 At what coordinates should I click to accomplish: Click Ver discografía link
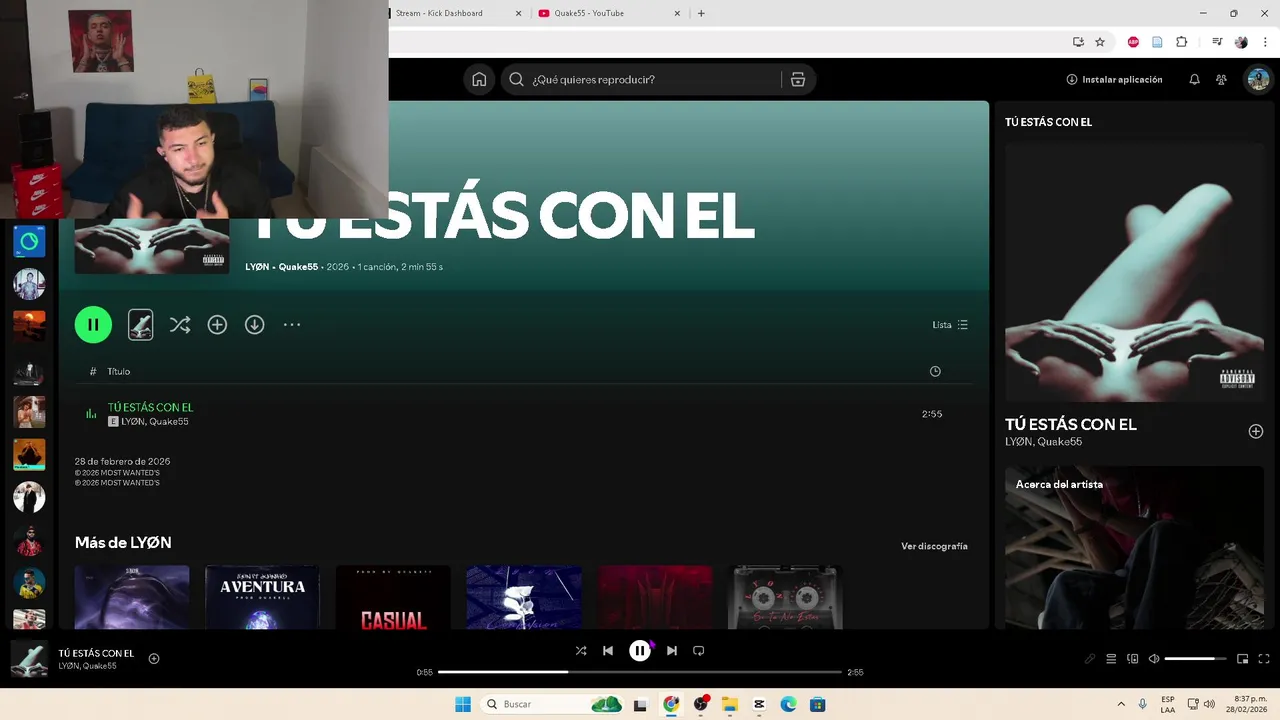(934, 547)
